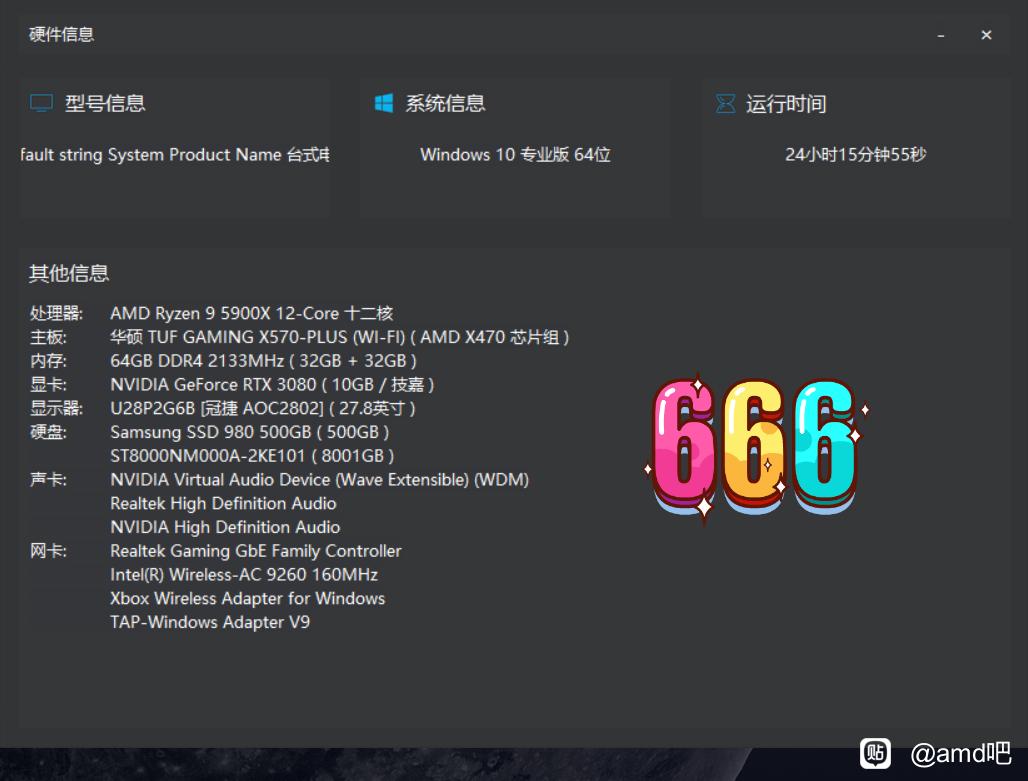This screenshot has height=781, width=1028.
Task: Click the U28P2G6B monitor line
Action: tap(263, 409)
